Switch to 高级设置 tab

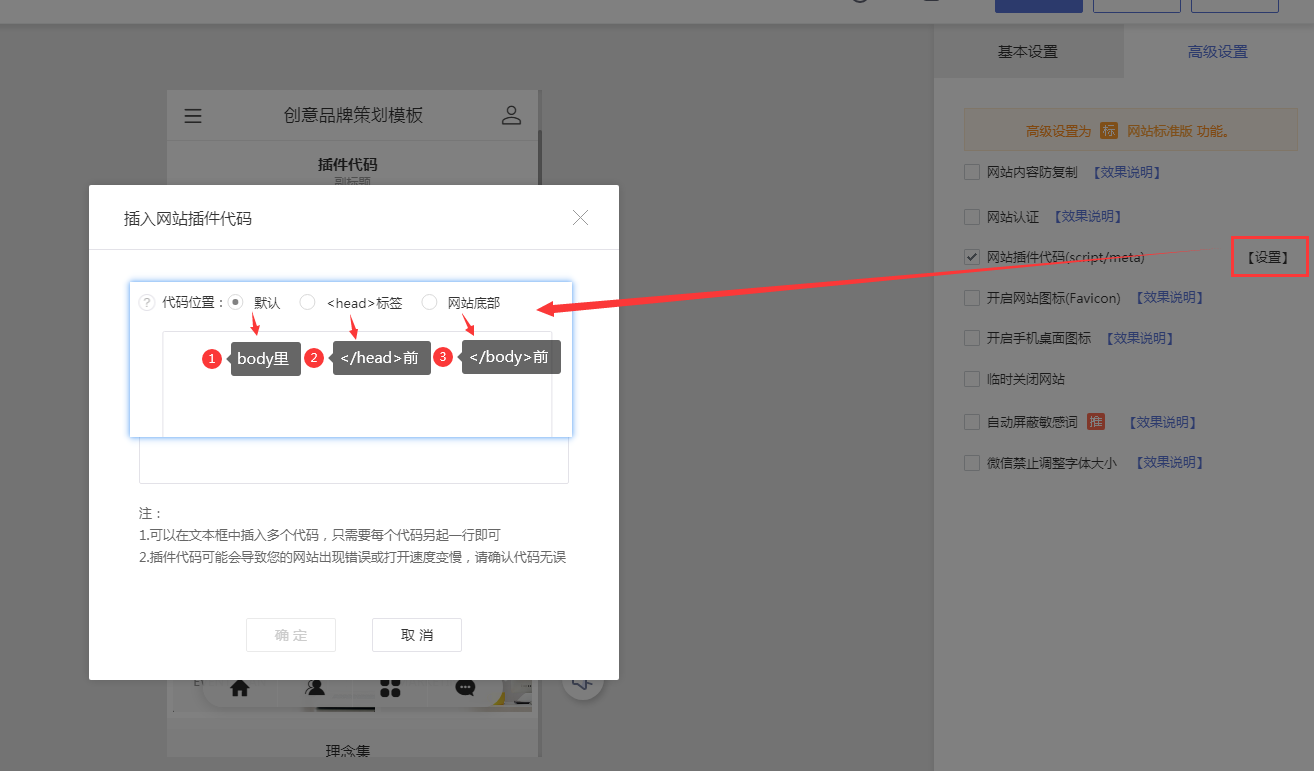[1218, 52]
